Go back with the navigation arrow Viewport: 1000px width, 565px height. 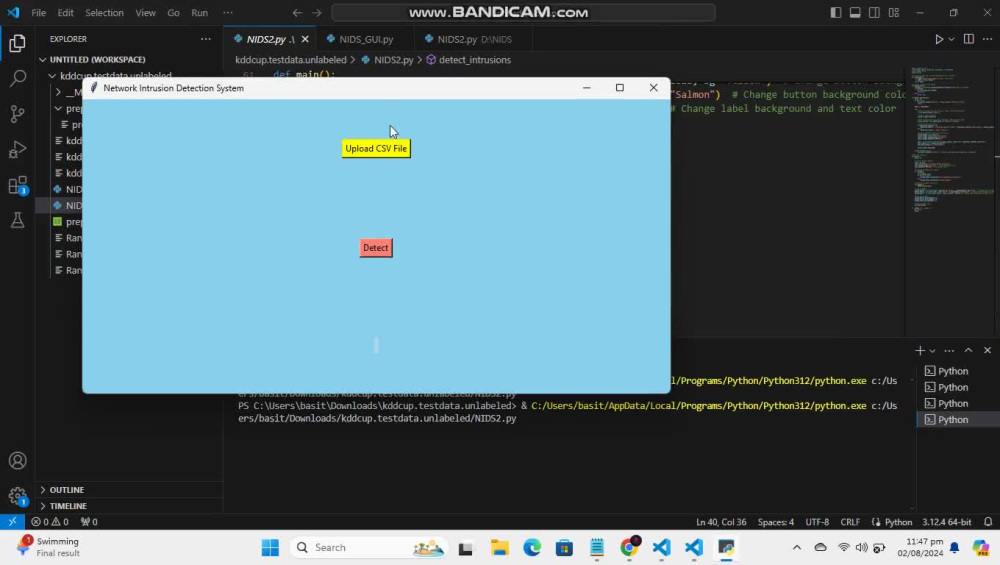coord(297,12)
